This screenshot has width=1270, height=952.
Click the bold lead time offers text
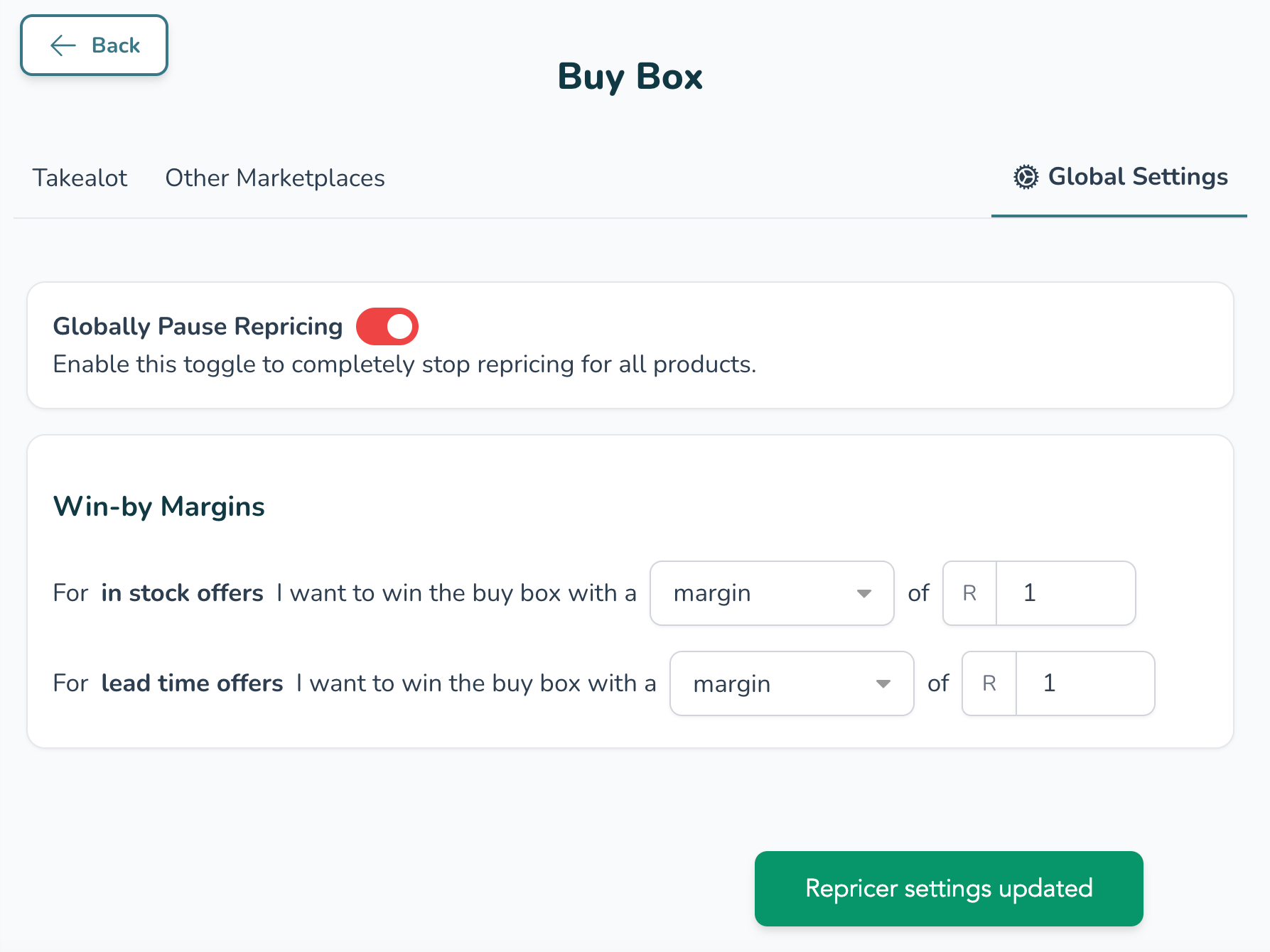[192, 683]
